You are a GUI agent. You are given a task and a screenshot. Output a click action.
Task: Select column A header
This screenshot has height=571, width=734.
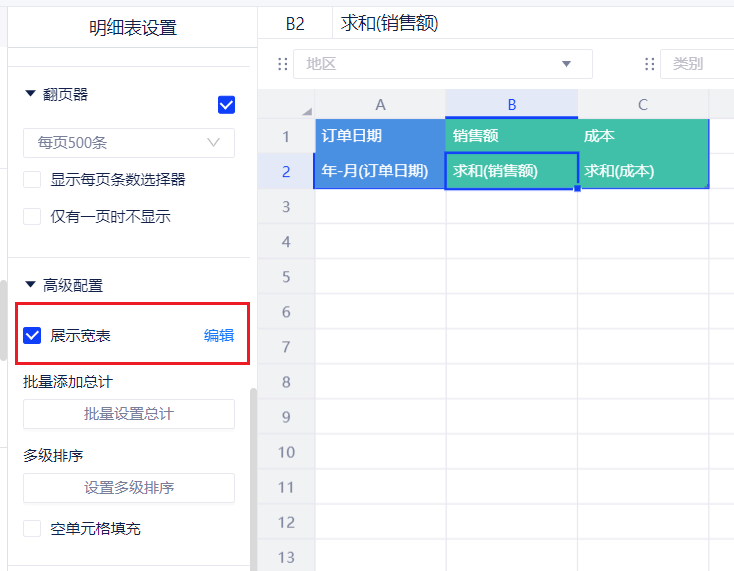click(380, 105)
